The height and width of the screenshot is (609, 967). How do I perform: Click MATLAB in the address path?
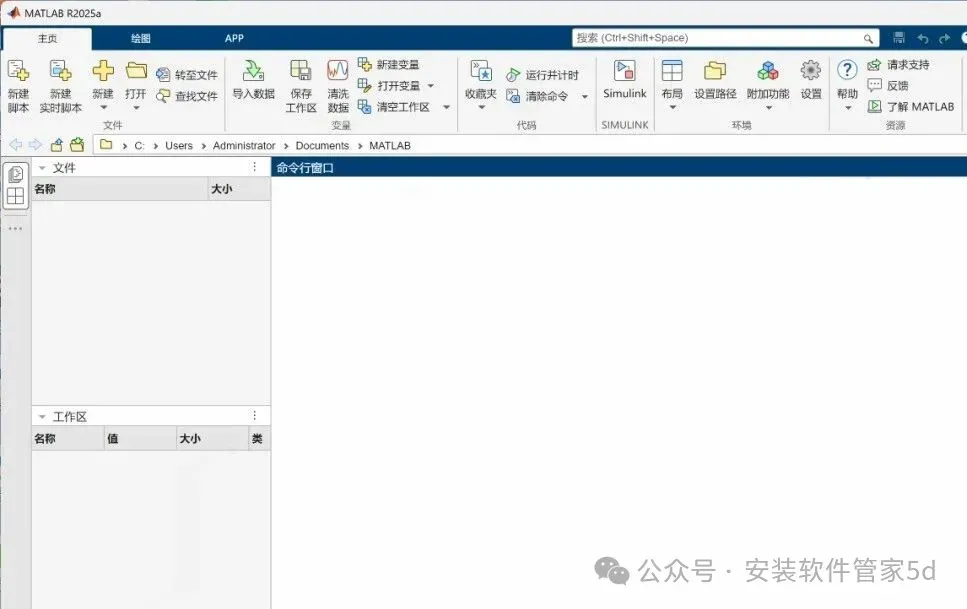[390, 146]
